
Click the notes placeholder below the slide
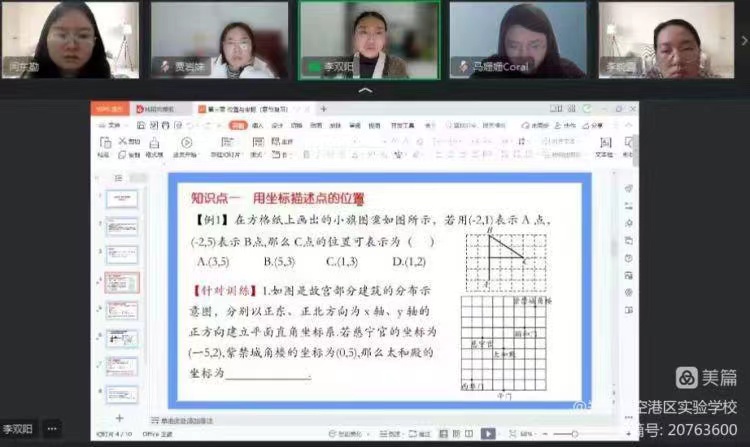coord(200,418)
